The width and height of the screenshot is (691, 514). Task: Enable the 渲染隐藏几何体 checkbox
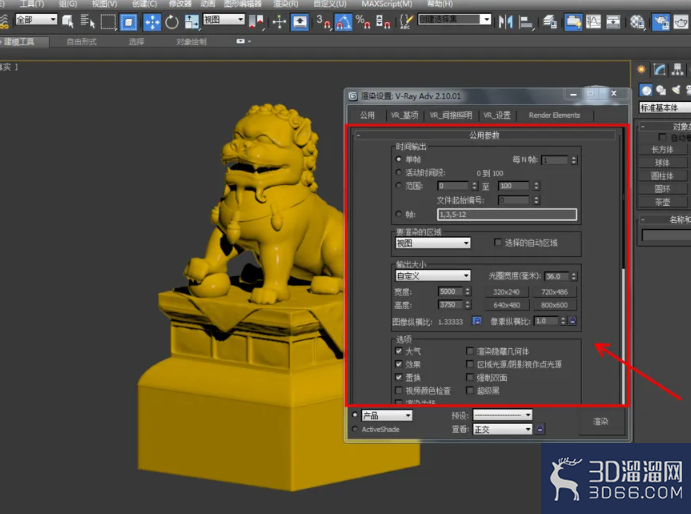pyautogui.click(x=470, y=351)
